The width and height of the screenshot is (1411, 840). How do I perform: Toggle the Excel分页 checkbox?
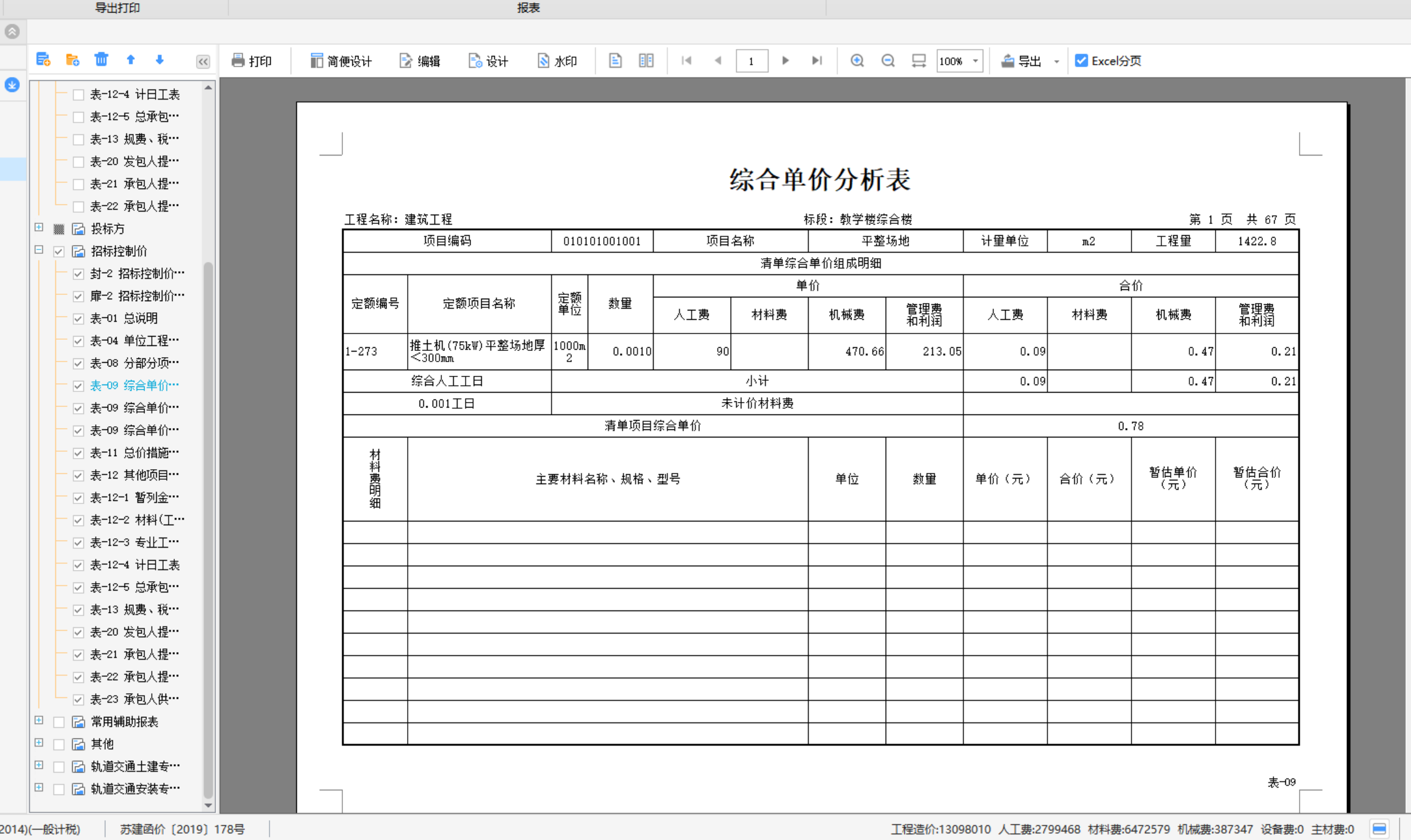(1082, 60)
